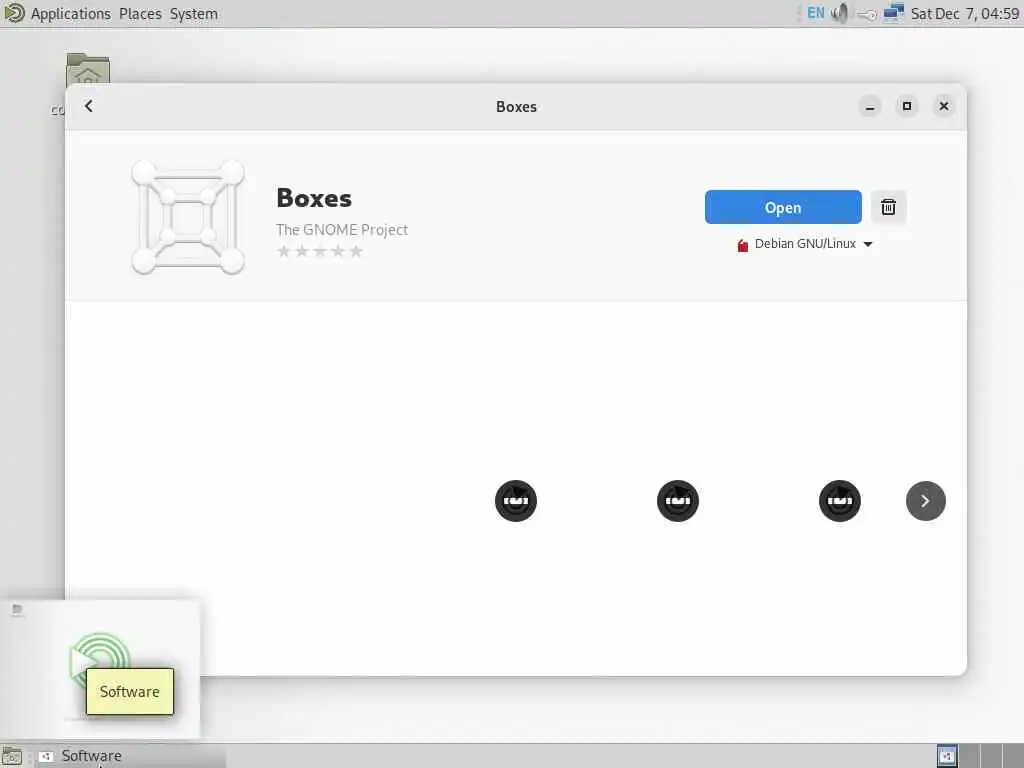Expand the Debian GNU/Linux source dropdown
This screenshot has height=768, width=1024.
pos(805,244)
